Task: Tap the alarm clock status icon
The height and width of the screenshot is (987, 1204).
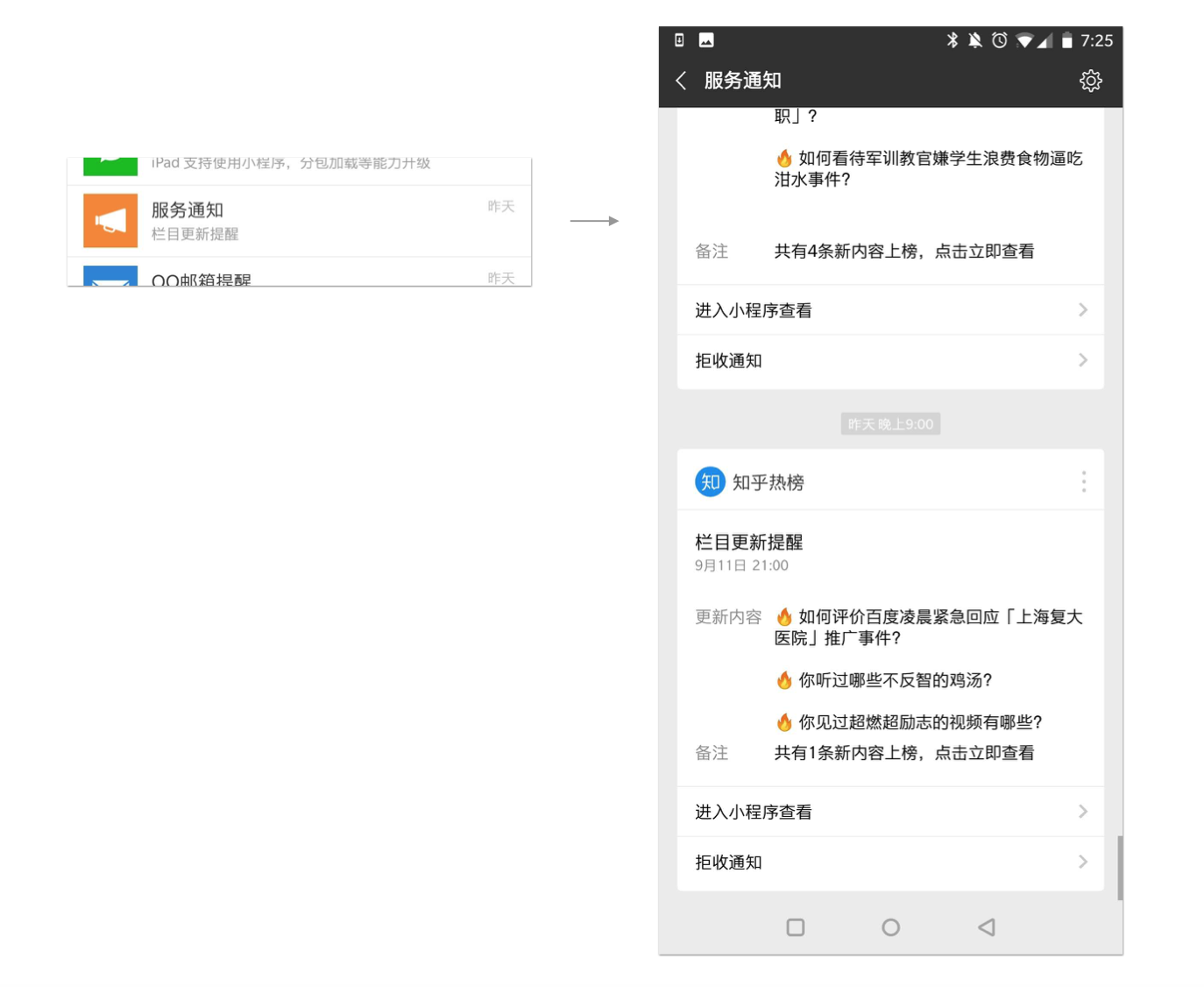Action: click(x=999, y=40)
